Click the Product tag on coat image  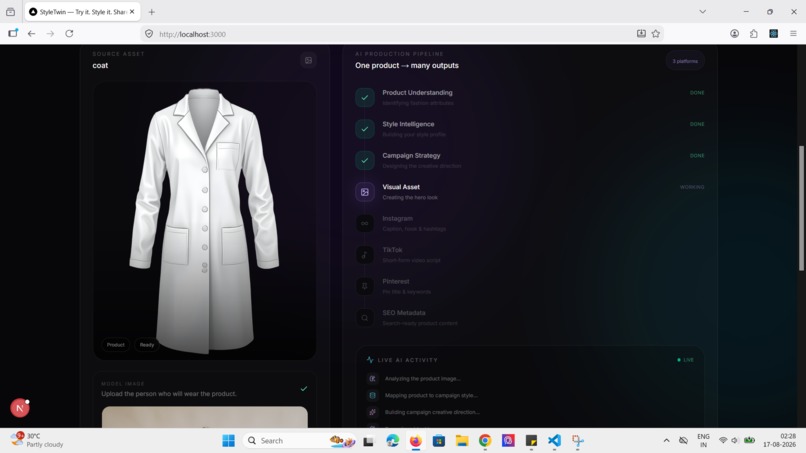pos(116,345)
